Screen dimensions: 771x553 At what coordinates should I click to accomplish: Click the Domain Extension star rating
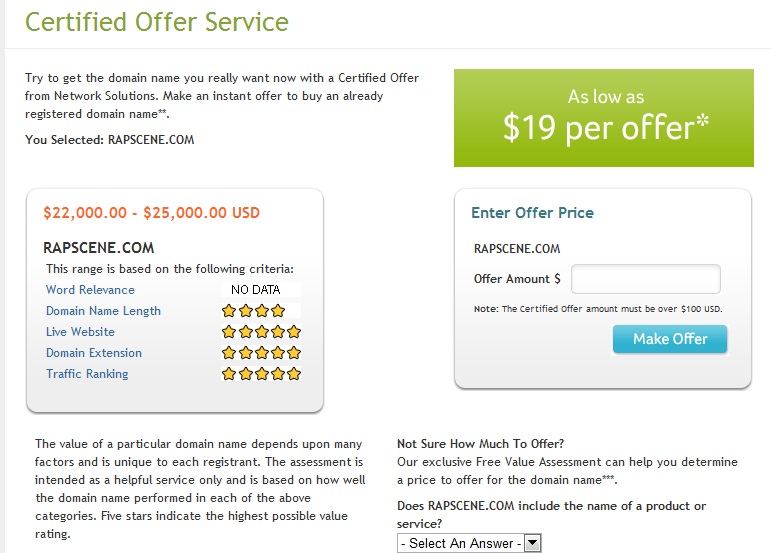(x=261, y=353)
